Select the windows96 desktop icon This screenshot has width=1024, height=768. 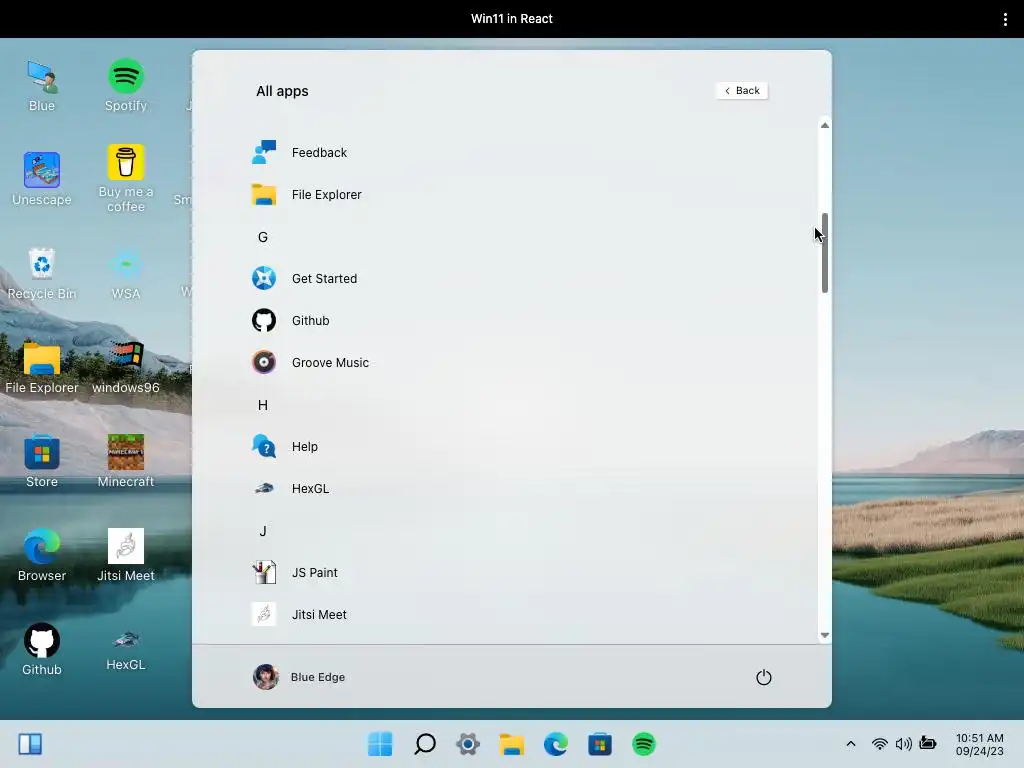pos(126,368)
